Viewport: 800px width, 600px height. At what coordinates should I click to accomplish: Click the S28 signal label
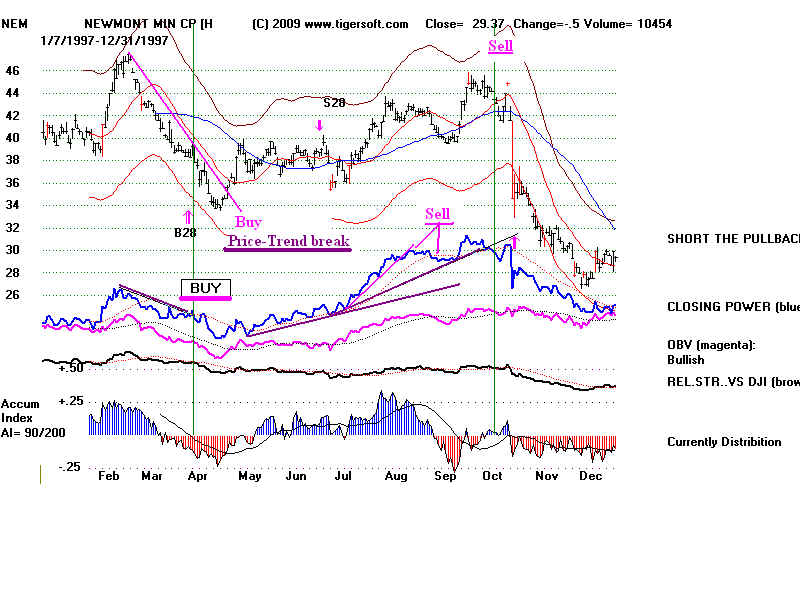(x=334, y=102)
